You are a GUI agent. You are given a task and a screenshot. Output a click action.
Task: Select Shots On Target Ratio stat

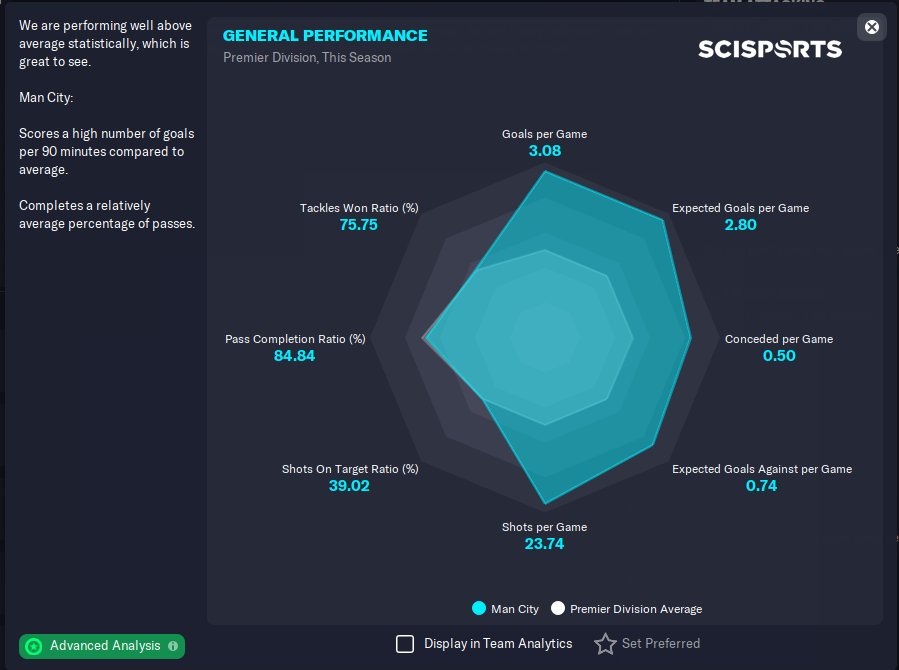pos(350,477)
